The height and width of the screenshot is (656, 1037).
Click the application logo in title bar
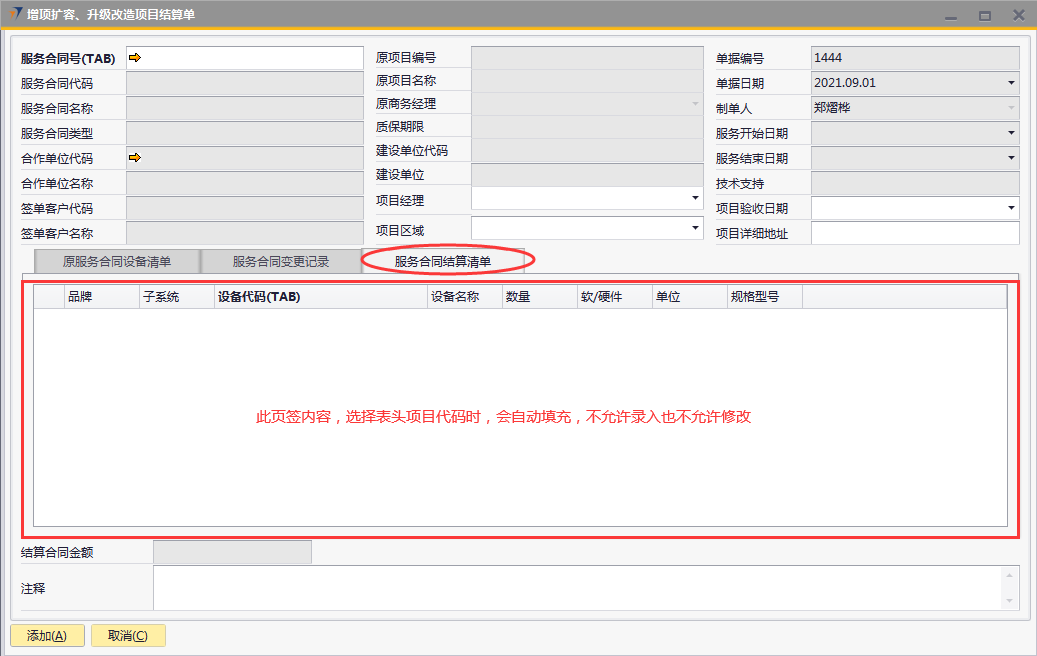coord(14,14)
